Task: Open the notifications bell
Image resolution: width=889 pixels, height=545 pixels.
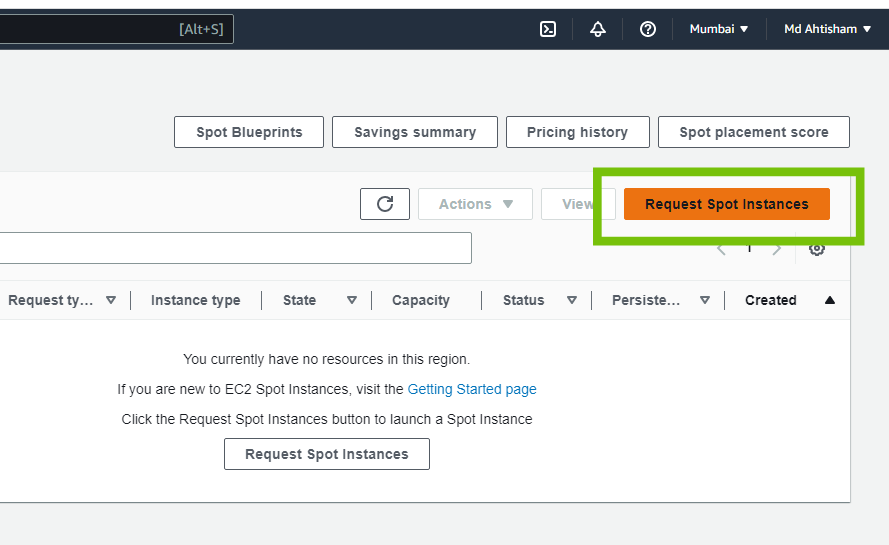Action: click(x=598, y=29)
